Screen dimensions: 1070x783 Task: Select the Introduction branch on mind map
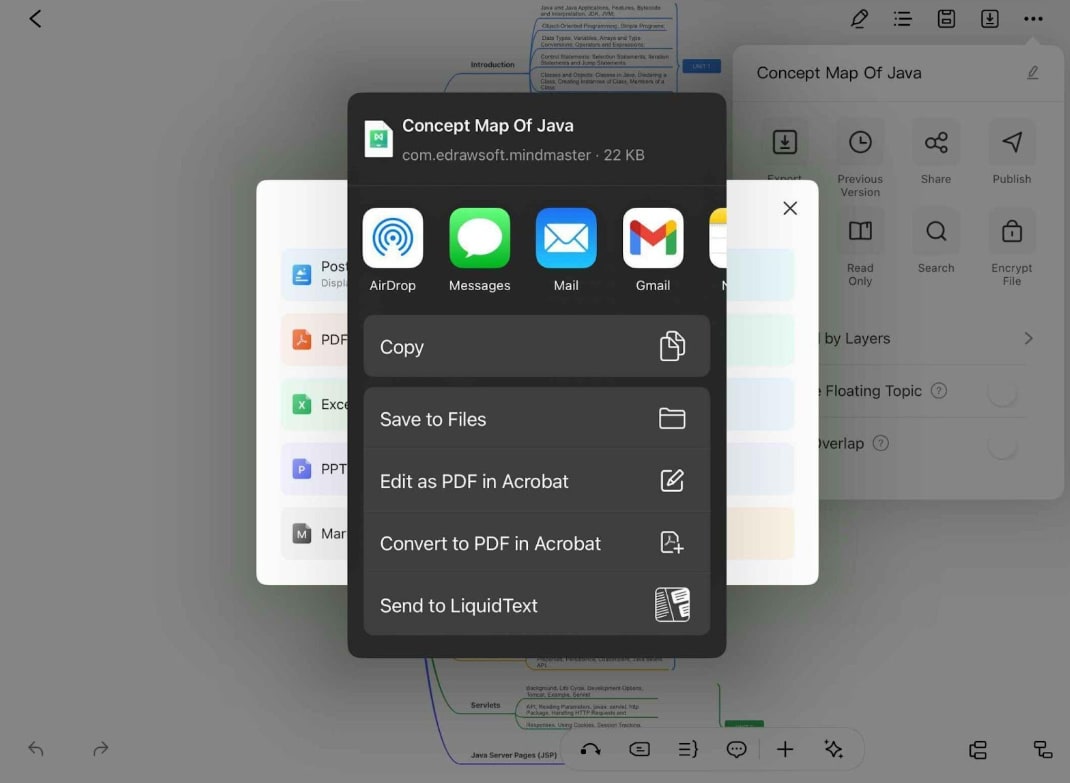pyautogui.click(x=492, y=64)
